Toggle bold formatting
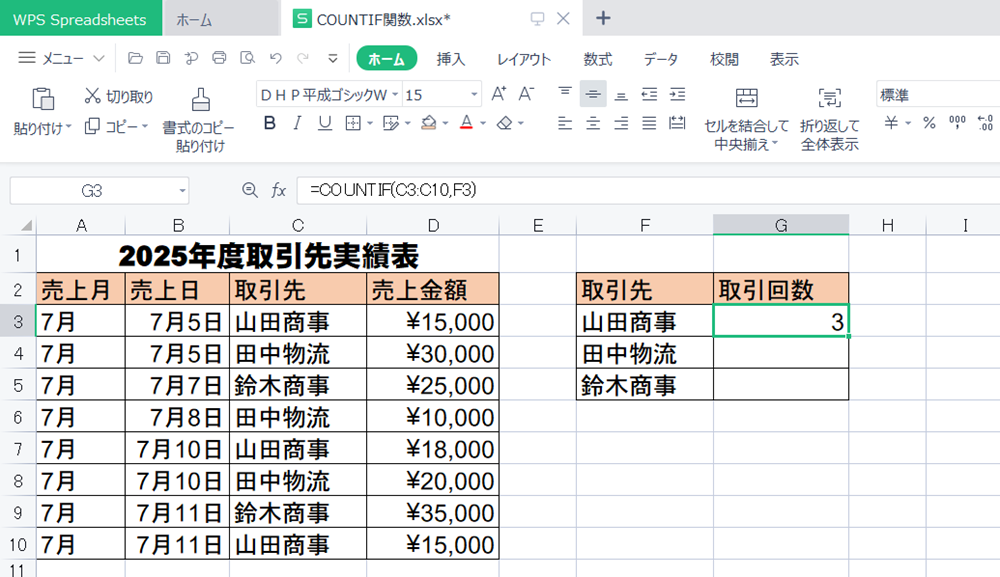Image resolution: width=1000 pixels, height=577 pixels. [x=270, y=123]
